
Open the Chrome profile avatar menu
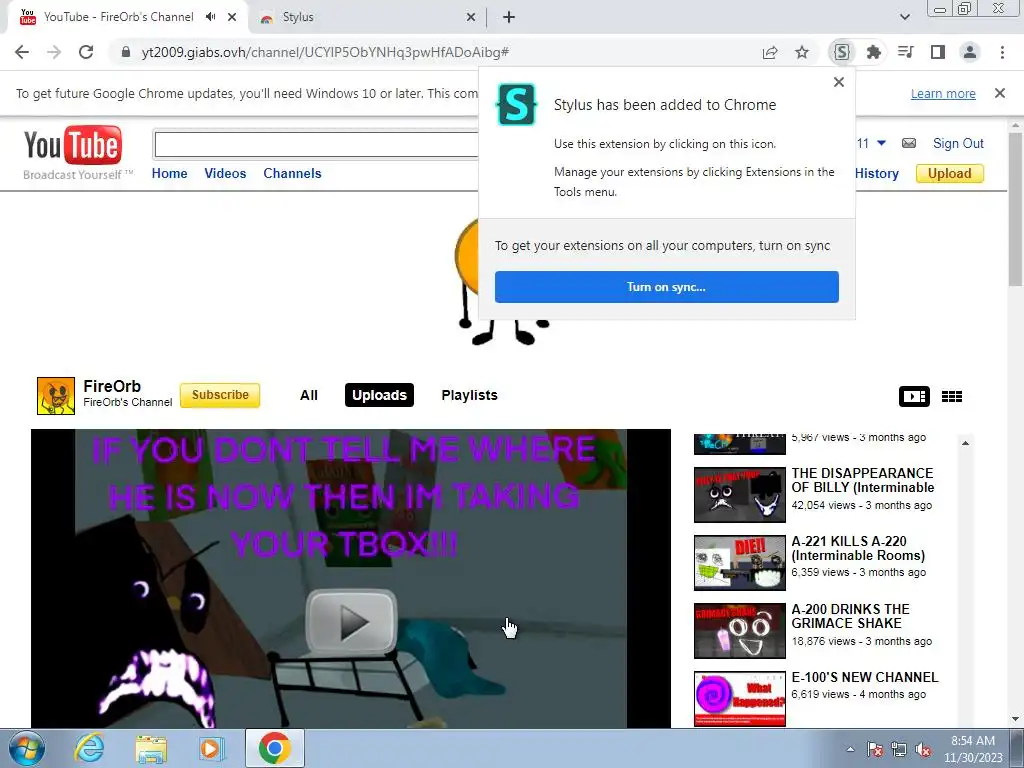[970, 52]
